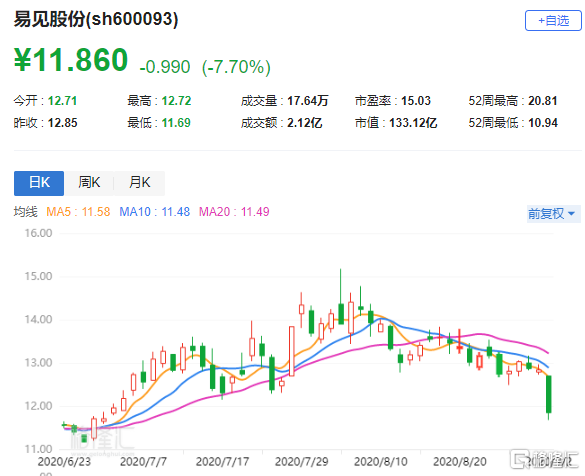585x476 pixels.
Task: Click the 16.00 y-axis label
Action: pos(38,233)
